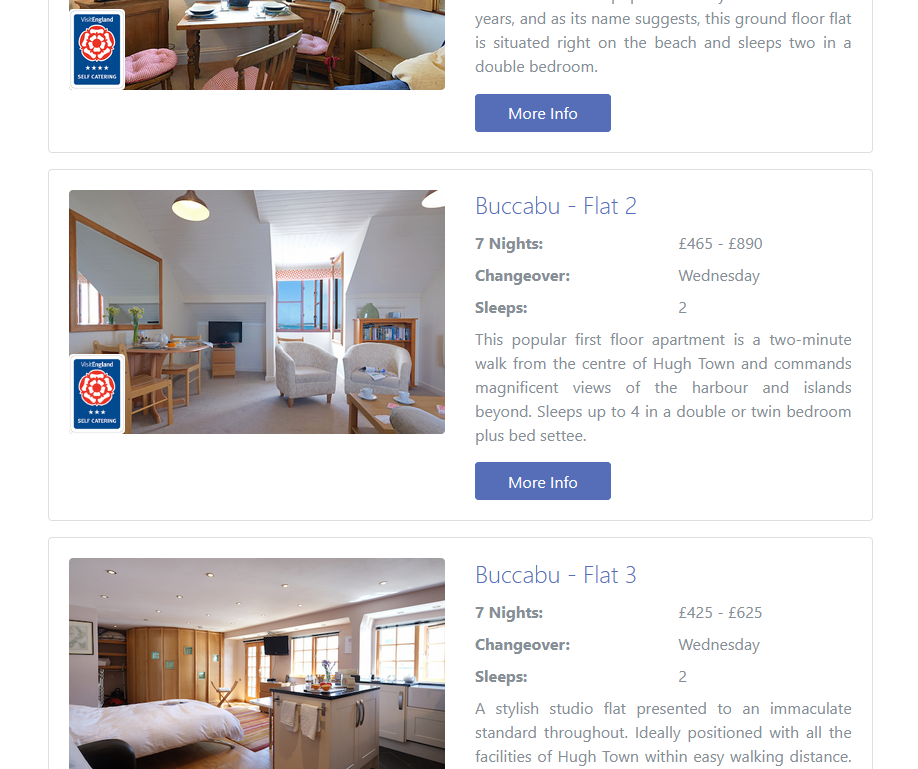Click the Flat 2 Wednesday changeover value
This screenshot has width=918, height=769.
pos(719,276)
